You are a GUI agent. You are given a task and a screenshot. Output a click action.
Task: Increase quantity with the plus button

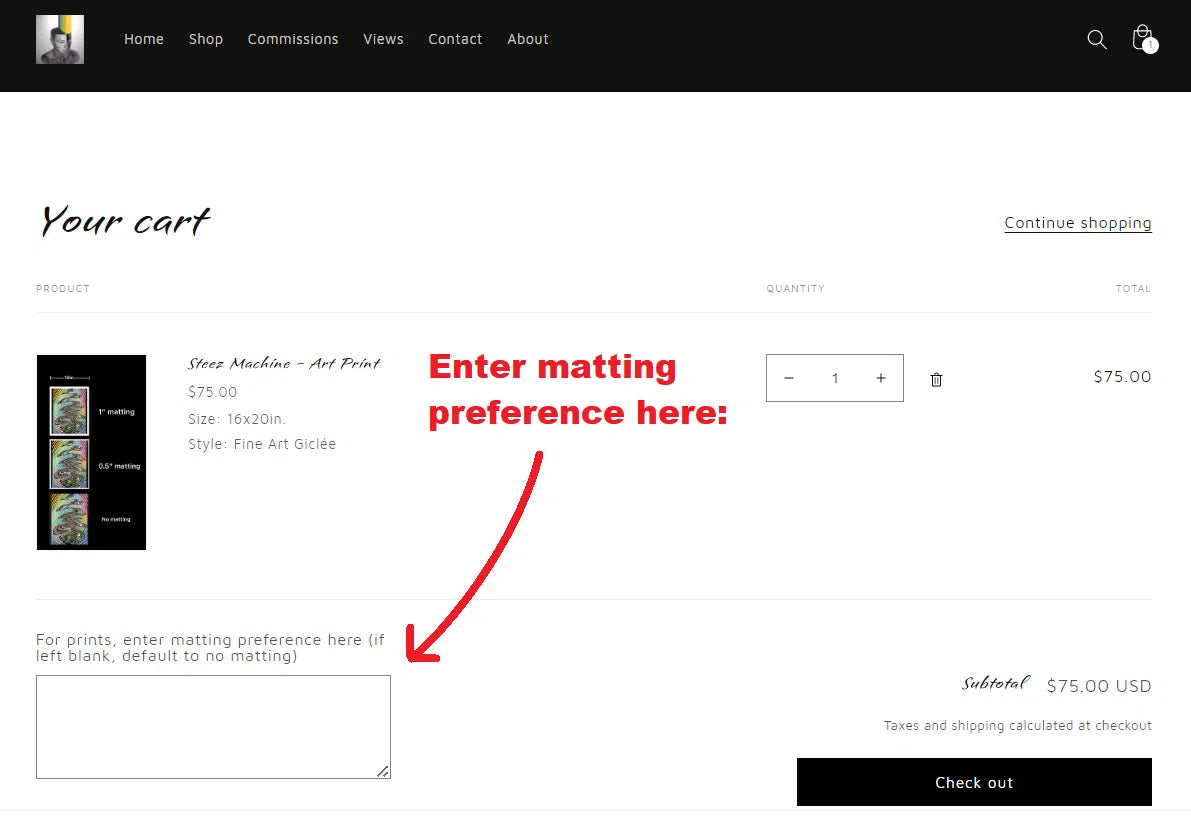(880, 378)
